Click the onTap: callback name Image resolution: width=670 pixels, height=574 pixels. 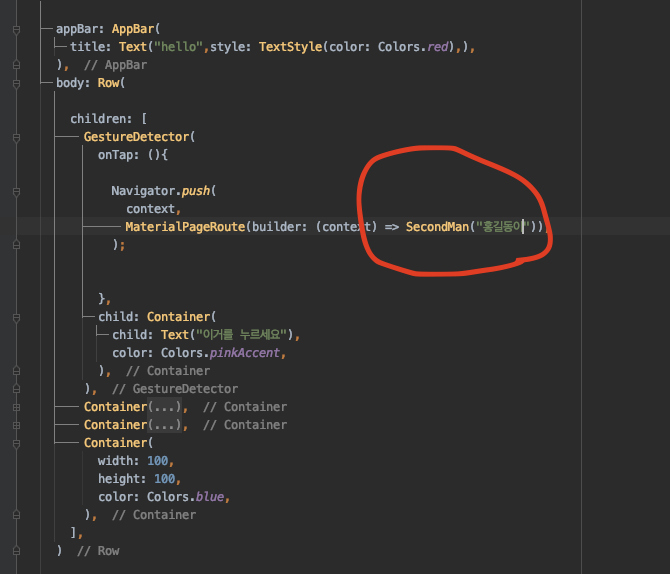pyautogui.click(x=118, y=155)
